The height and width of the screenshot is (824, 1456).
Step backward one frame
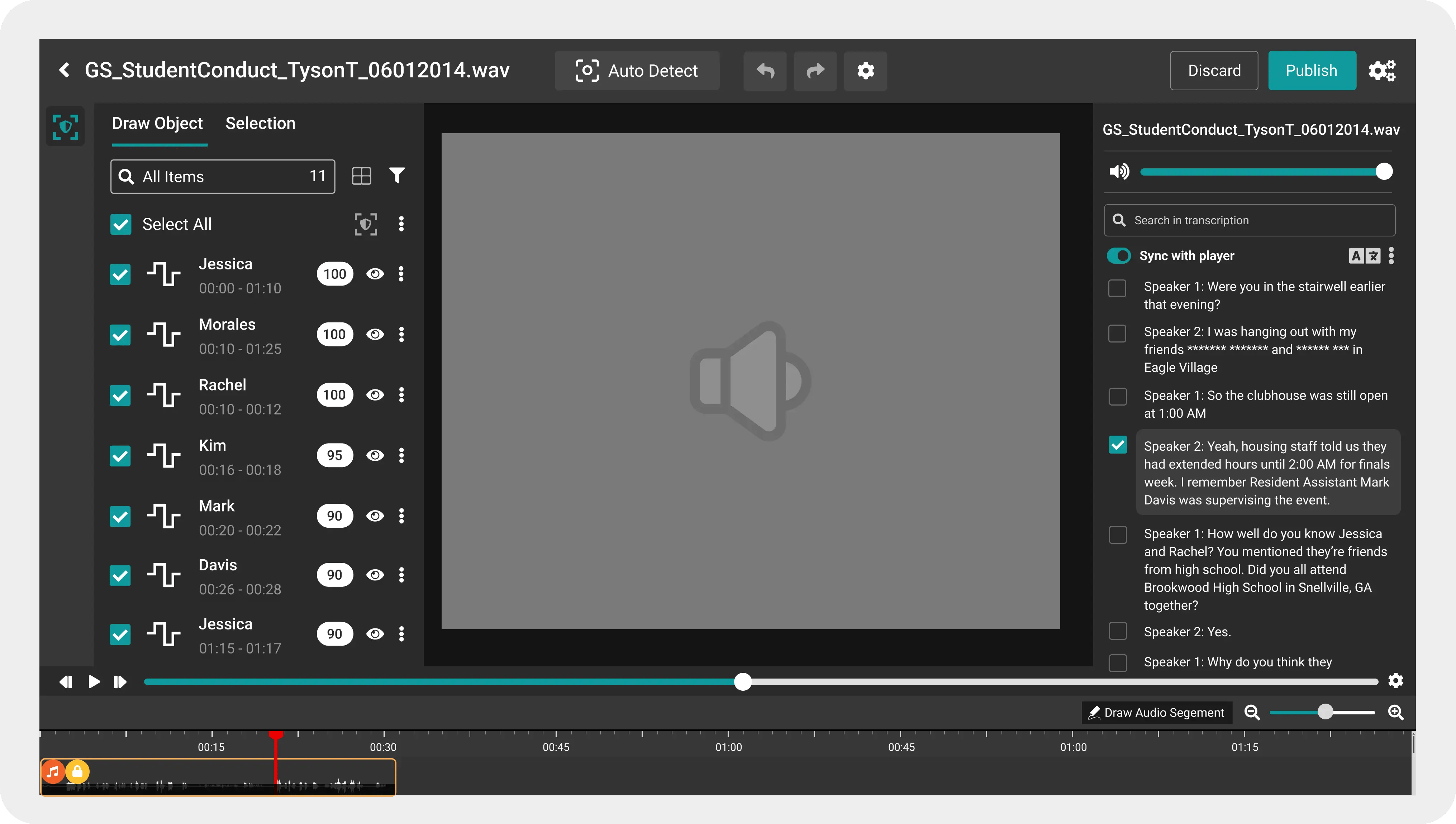[x=66, y=682]
